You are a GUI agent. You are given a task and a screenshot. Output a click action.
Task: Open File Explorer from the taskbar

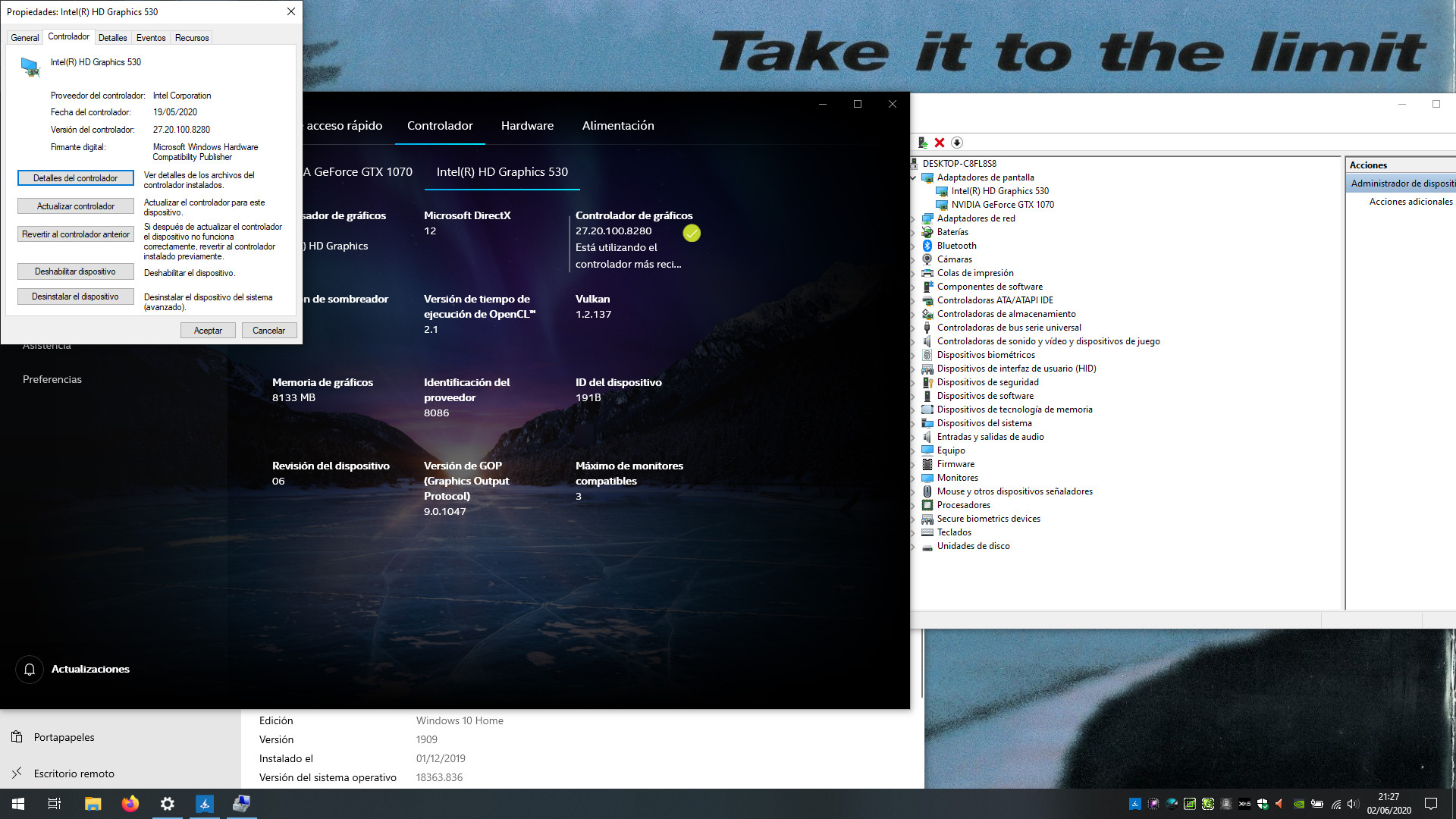pyautogui.click(x=93, y=804)
